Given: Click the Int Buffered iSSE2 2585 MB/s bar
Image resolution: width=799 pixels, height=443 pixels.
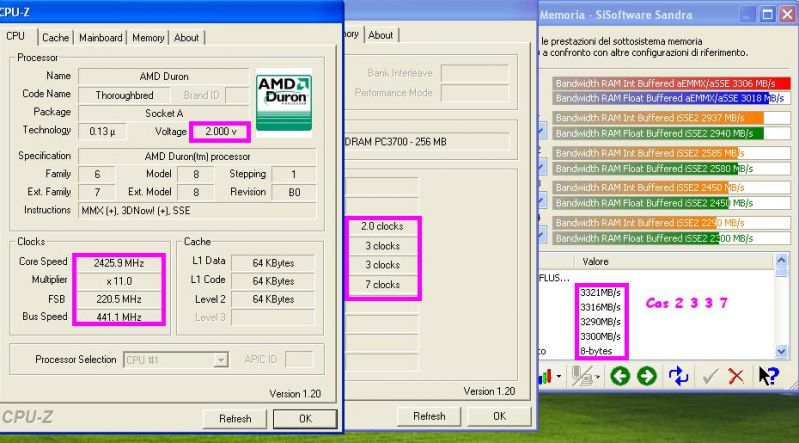Looking at the screenshot, I should point(672,153).
